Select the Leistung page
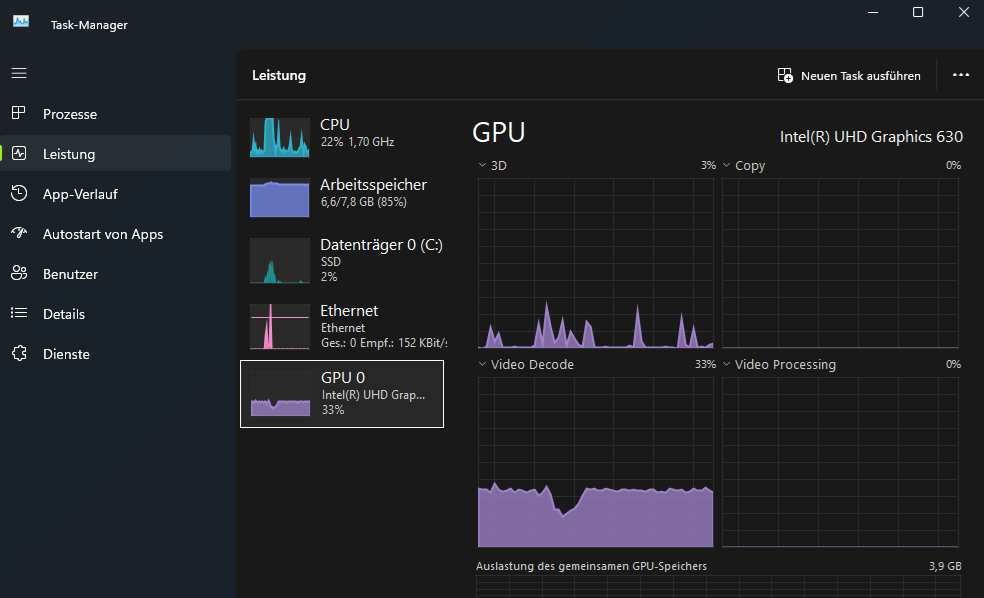The height and width of the screenshot is (598, 984). click(x=115, y=153)
